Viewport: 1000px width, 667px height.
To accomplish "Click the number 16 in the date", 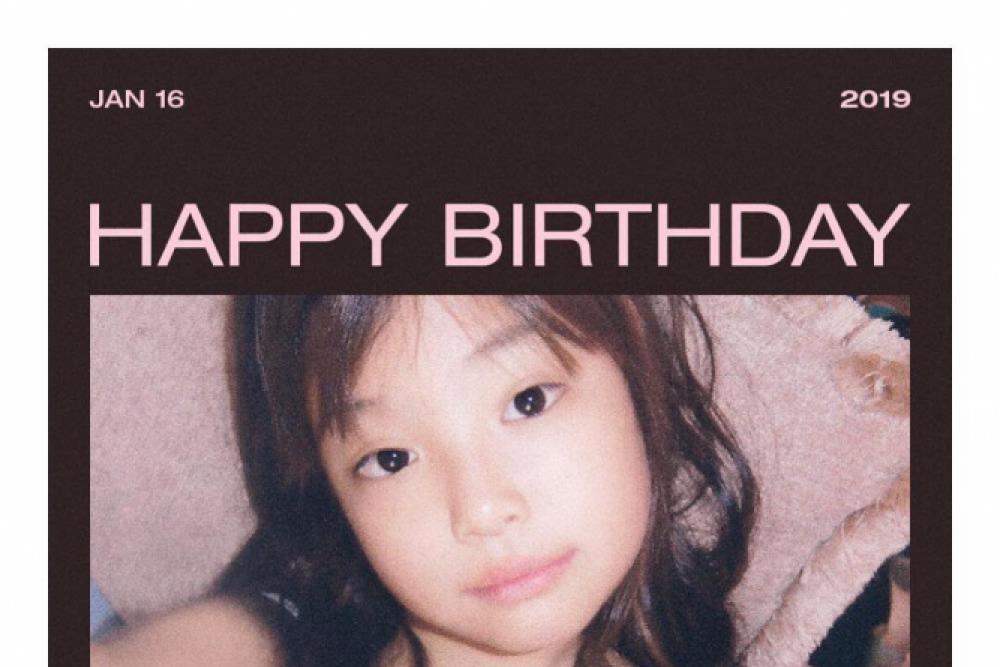I will [170, 99].
